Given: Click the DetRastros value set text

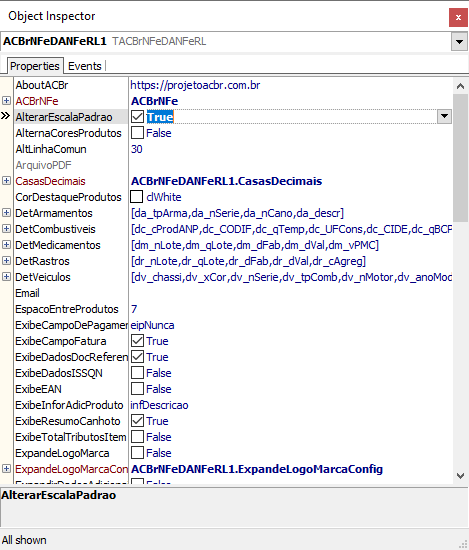Looking at the screenshot, I should tap(248, 261).
